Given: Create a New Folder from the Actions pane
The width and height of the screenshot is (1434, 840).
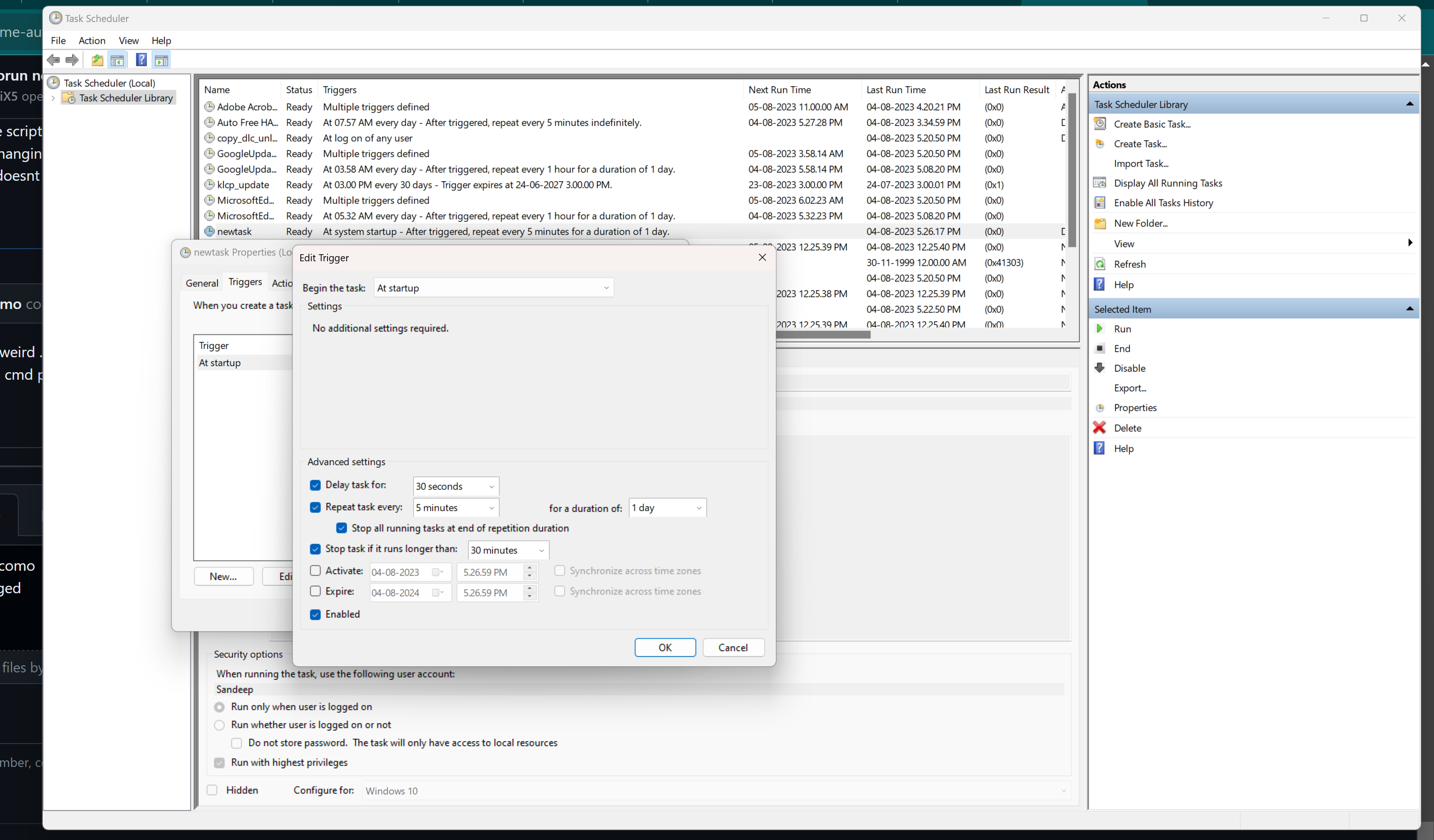Looking at the screenshot, I should tap(1140, 223).
